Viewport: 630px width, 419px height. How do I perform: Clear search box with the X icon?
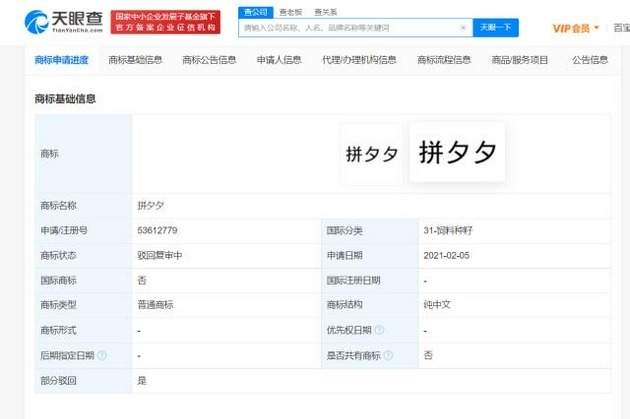coord(463,28)
